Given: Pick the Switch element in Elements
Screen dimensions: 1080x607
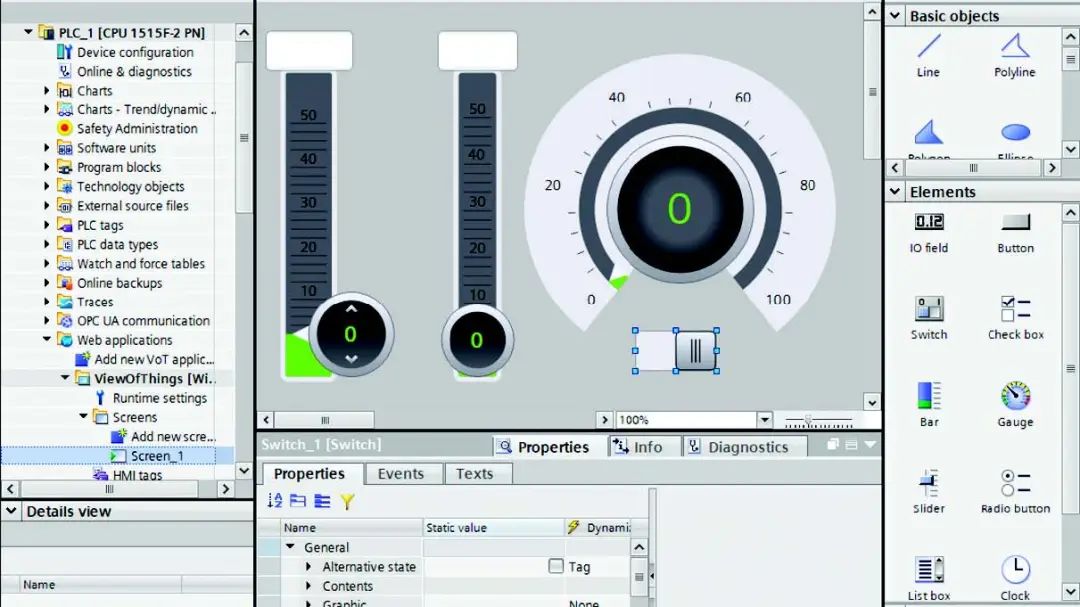Looking at the screenshot, I should 928,318.
